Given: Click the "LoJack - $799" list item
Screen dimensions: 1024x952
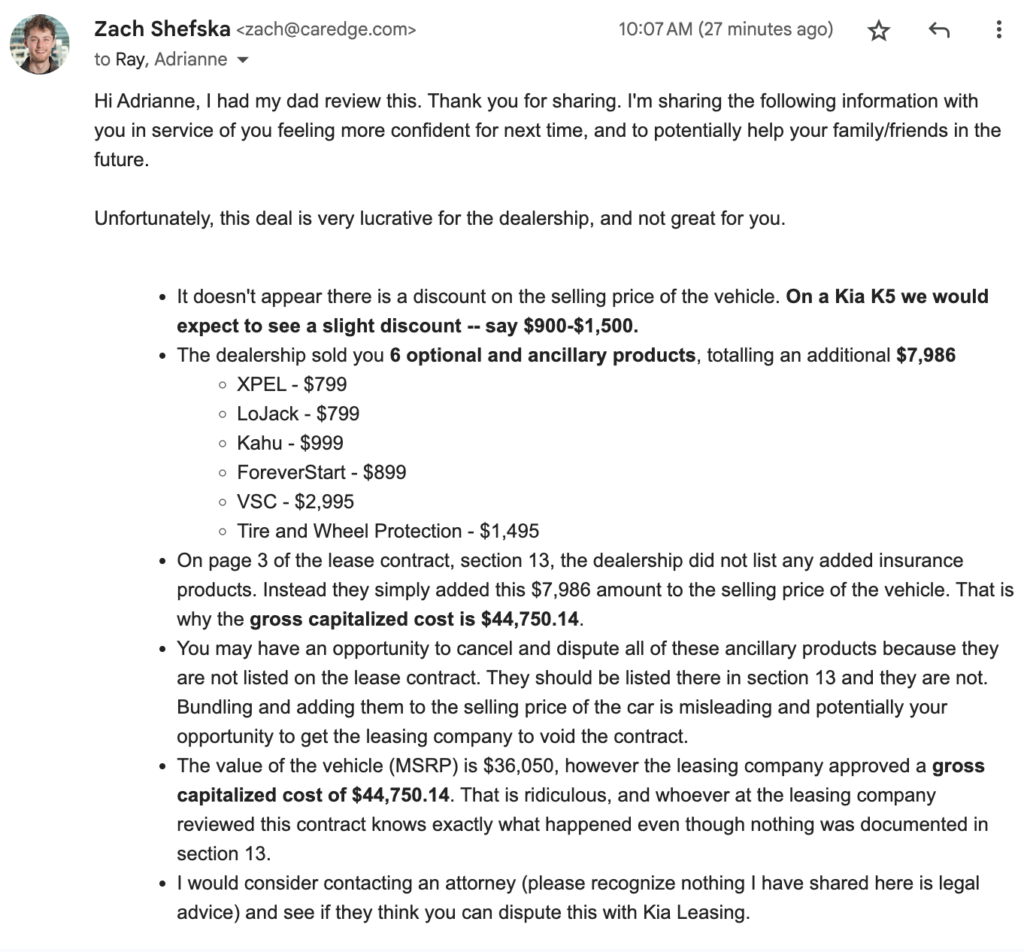Looking at the screenshot, I should click(x=298, y=413).
